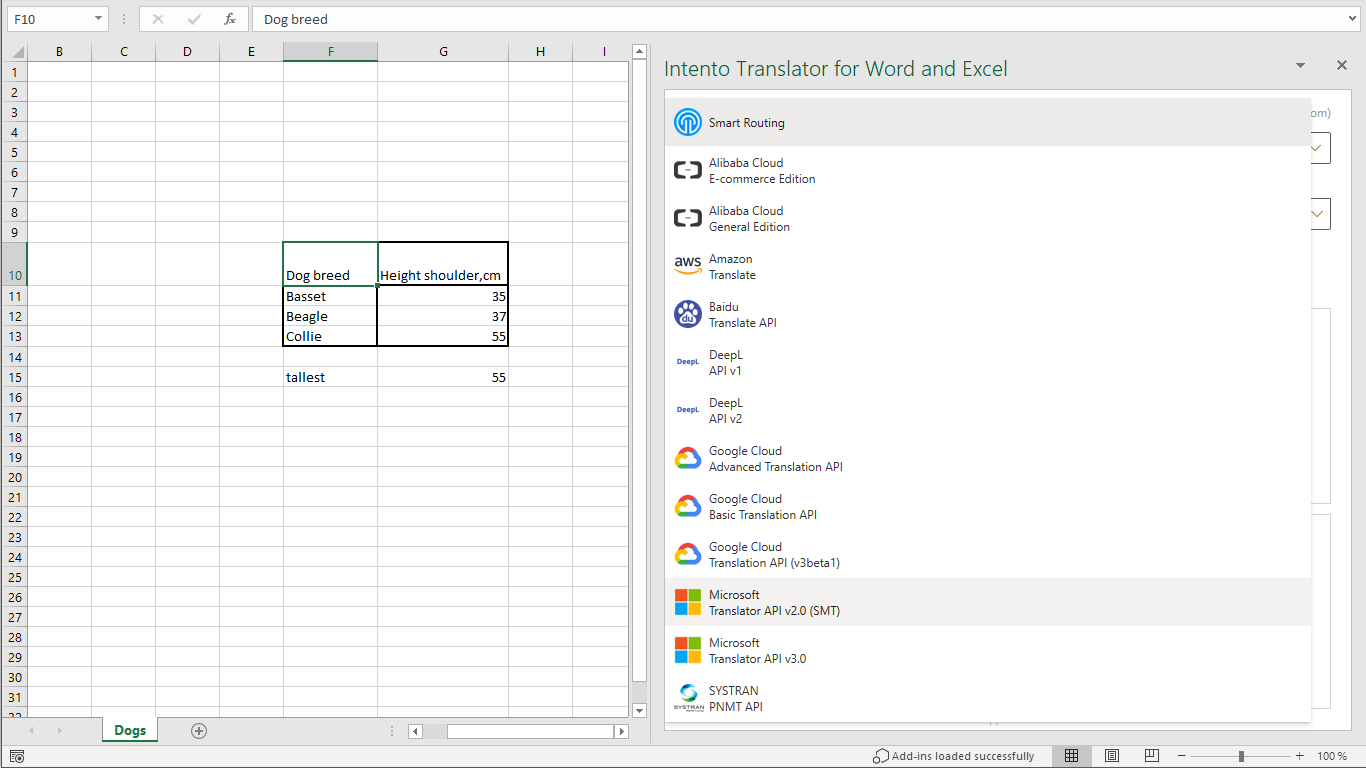This screenshot has width=1366, height=768.
Task: Select the Beagle cell
Action: coord(330,316)
